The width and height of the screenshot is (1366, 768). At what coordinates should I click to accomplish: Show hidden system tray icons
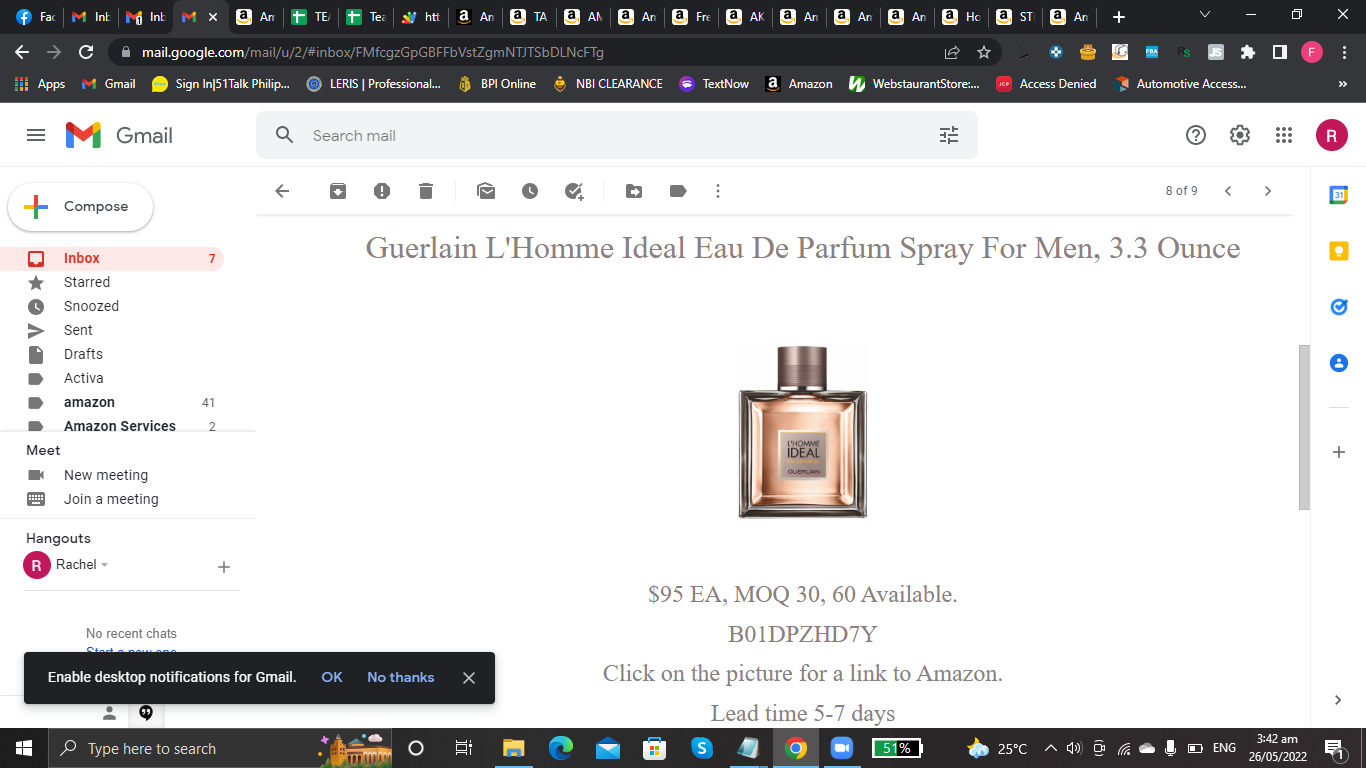(1050, 748)
